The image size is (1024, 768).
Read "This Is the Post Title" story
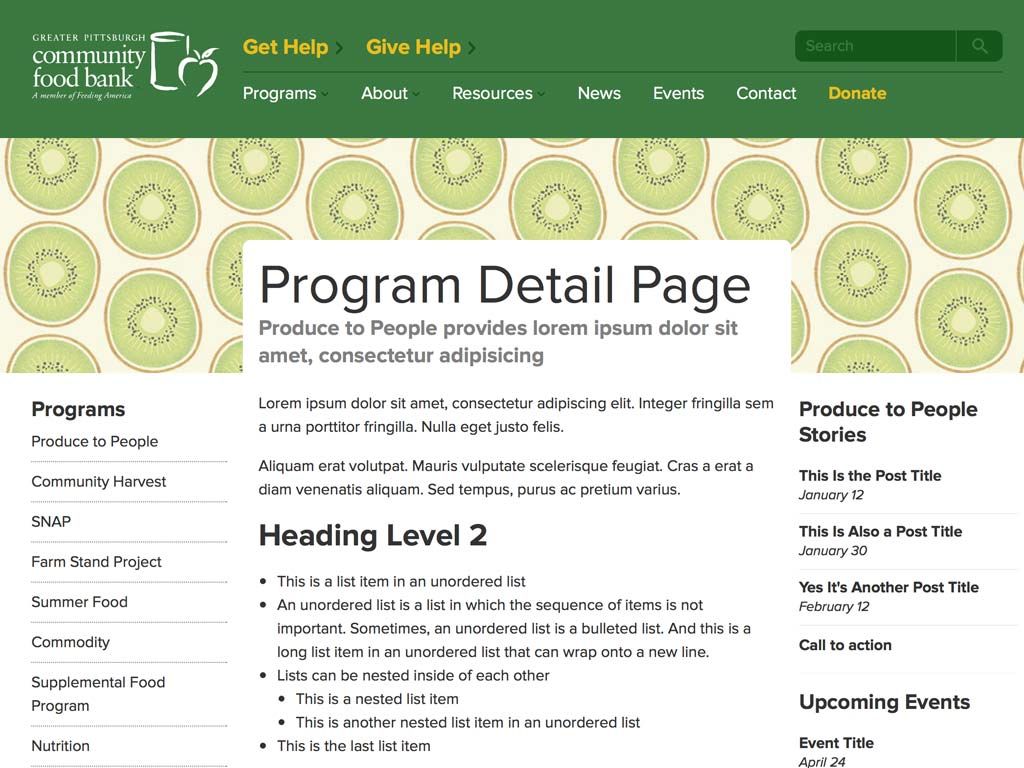point(870,476)
